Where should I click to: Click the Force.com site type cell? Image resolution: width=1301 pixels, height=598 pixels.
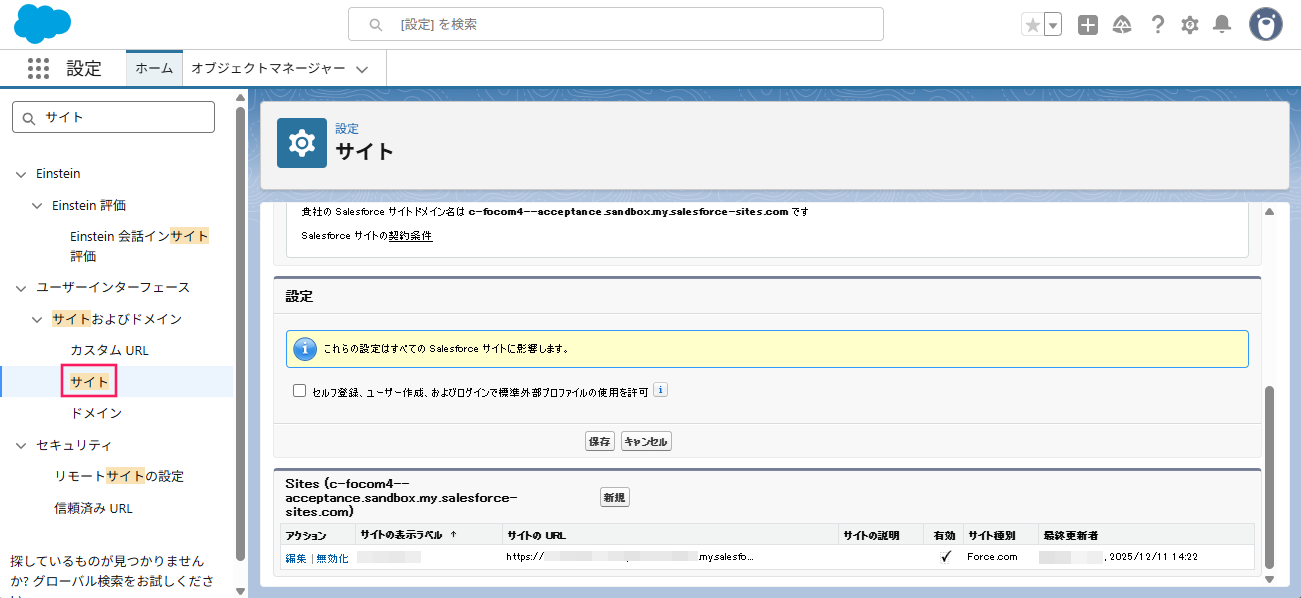coord(992,557)
